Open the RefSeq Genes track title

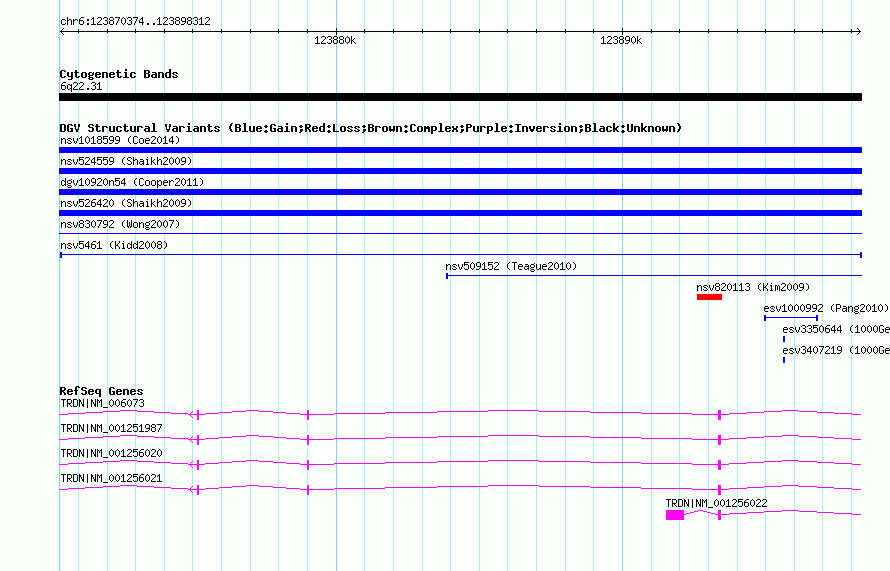(101, 391)
